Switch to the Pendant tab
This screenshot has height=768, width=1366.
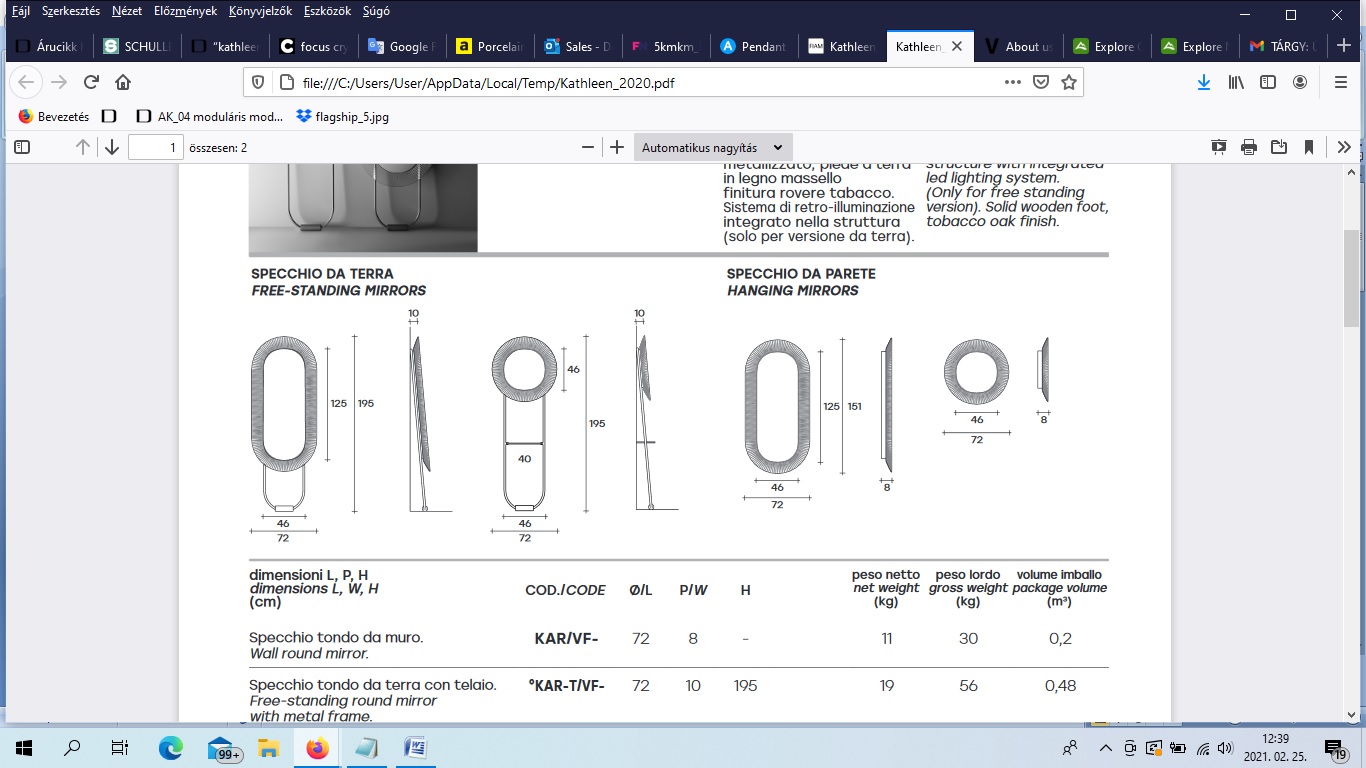(x=753, y=46)
